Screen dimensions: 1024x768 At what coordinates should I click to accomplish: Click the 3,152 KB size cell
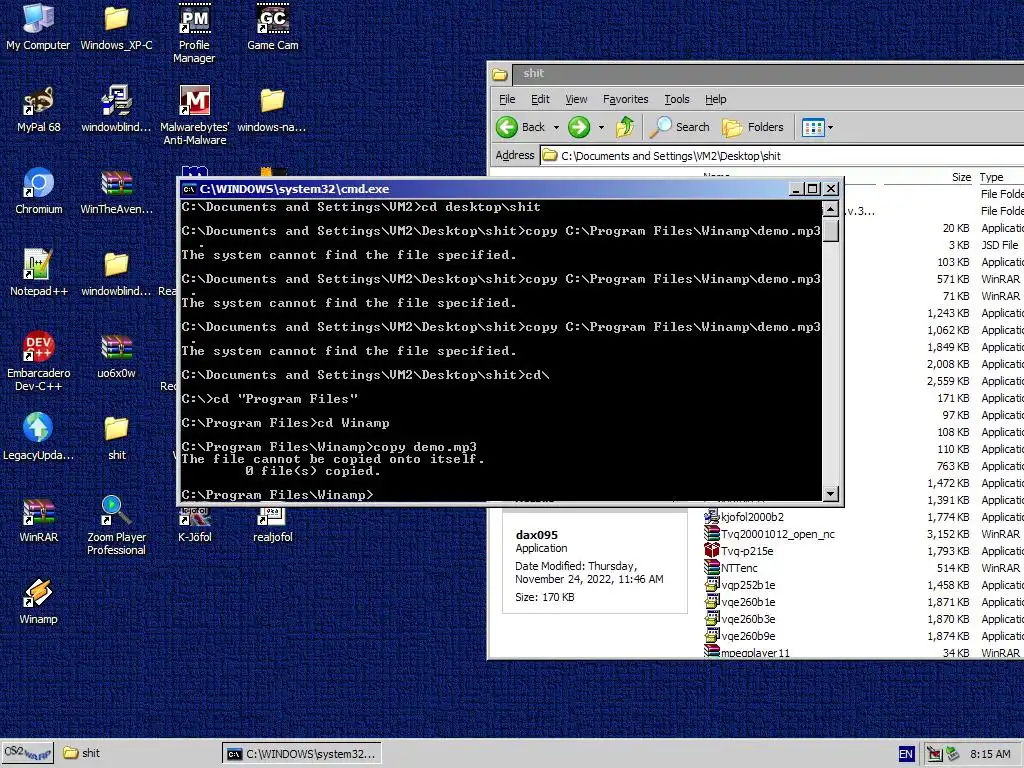point(948,534)
